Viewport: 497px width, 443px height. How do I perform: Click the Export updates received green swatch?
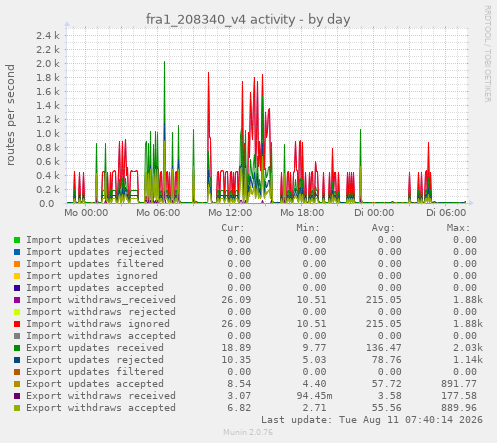[17, 348]
